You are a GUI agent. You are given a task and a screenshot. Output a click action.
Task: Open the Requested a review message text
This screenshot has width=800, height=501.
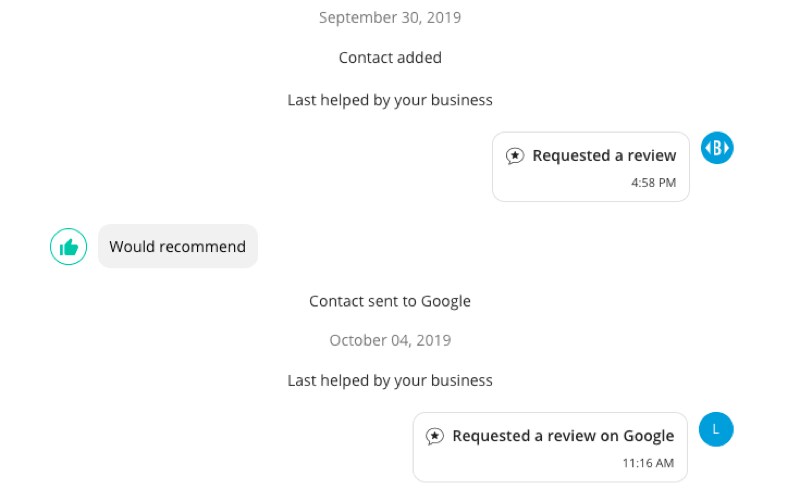tap(604, 156)
